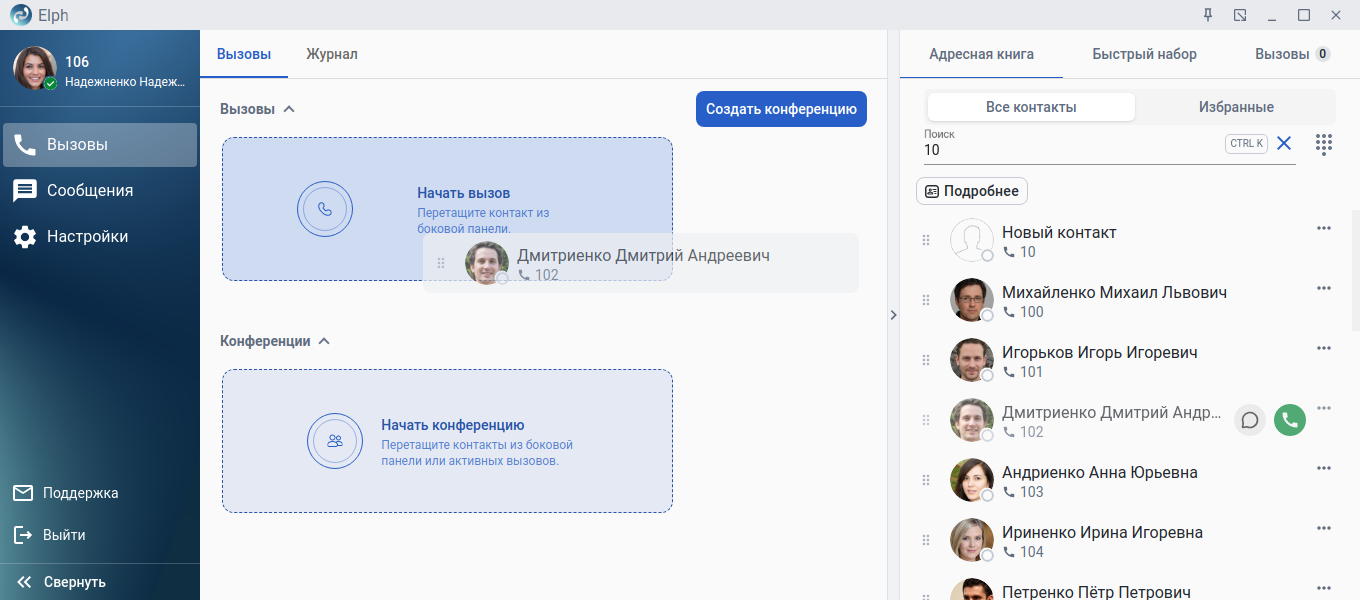The image size is (1360, 600).
Task: Open Вызовы tab in right panel
Action: click(1292, 54)
